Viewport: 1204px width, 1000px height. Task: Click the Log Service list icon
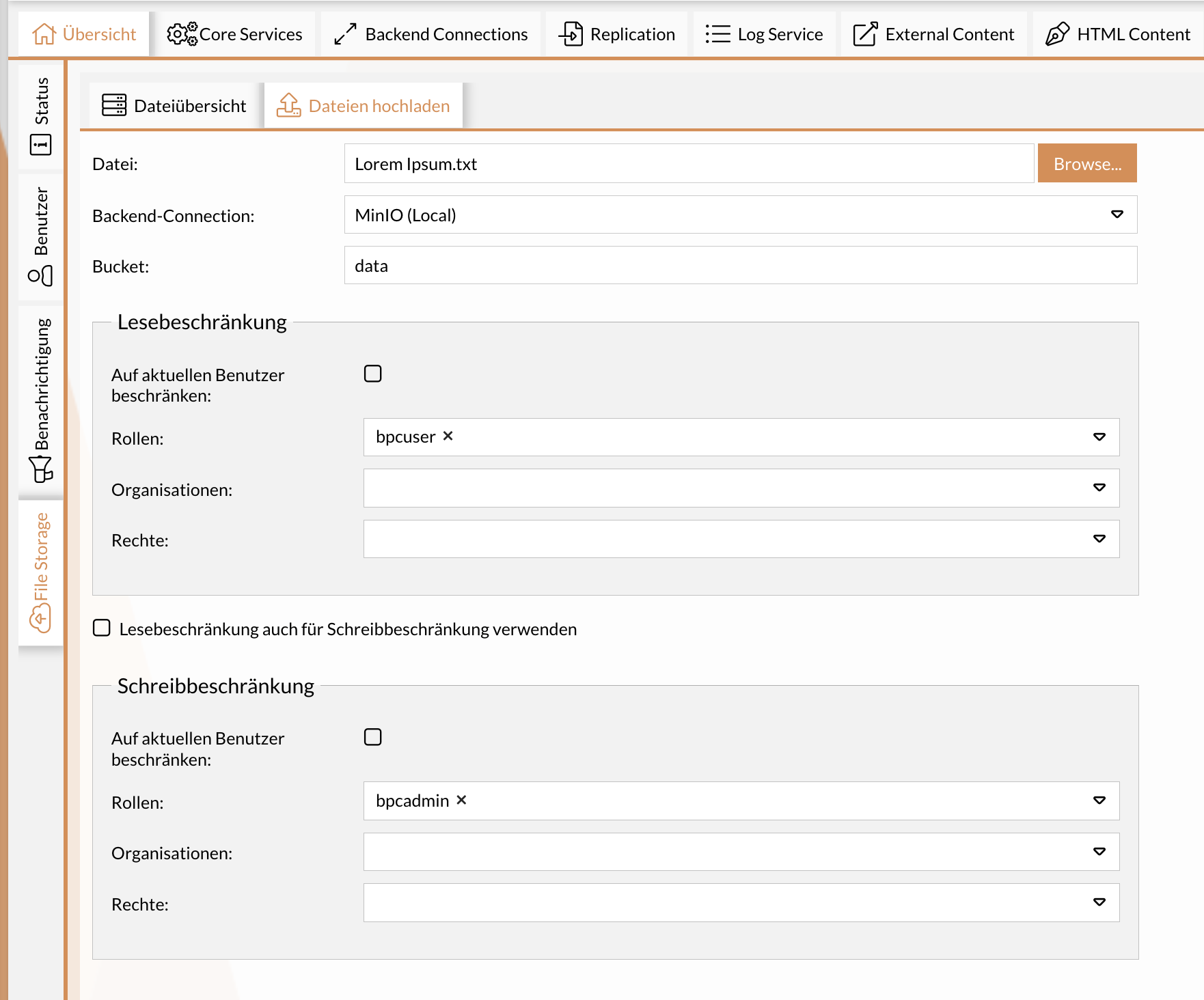pos(717,34)
